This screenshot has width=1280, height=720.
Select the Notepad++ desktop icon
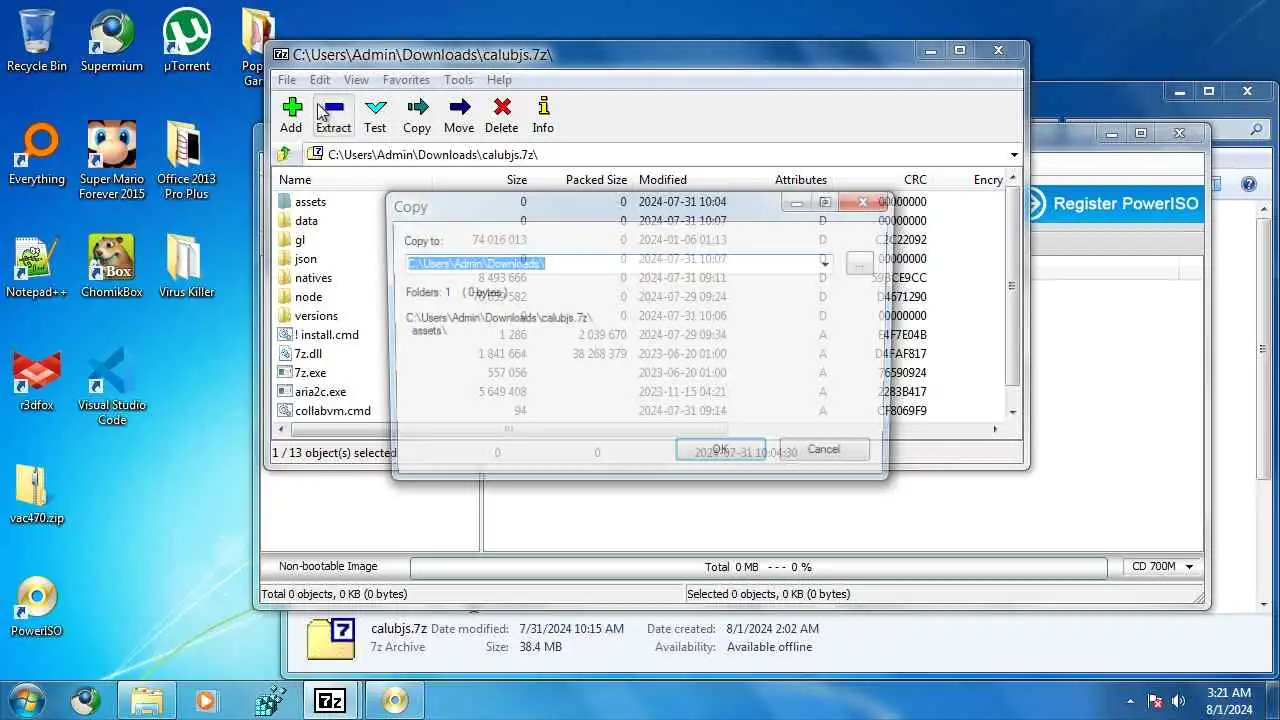pos(37,267)
